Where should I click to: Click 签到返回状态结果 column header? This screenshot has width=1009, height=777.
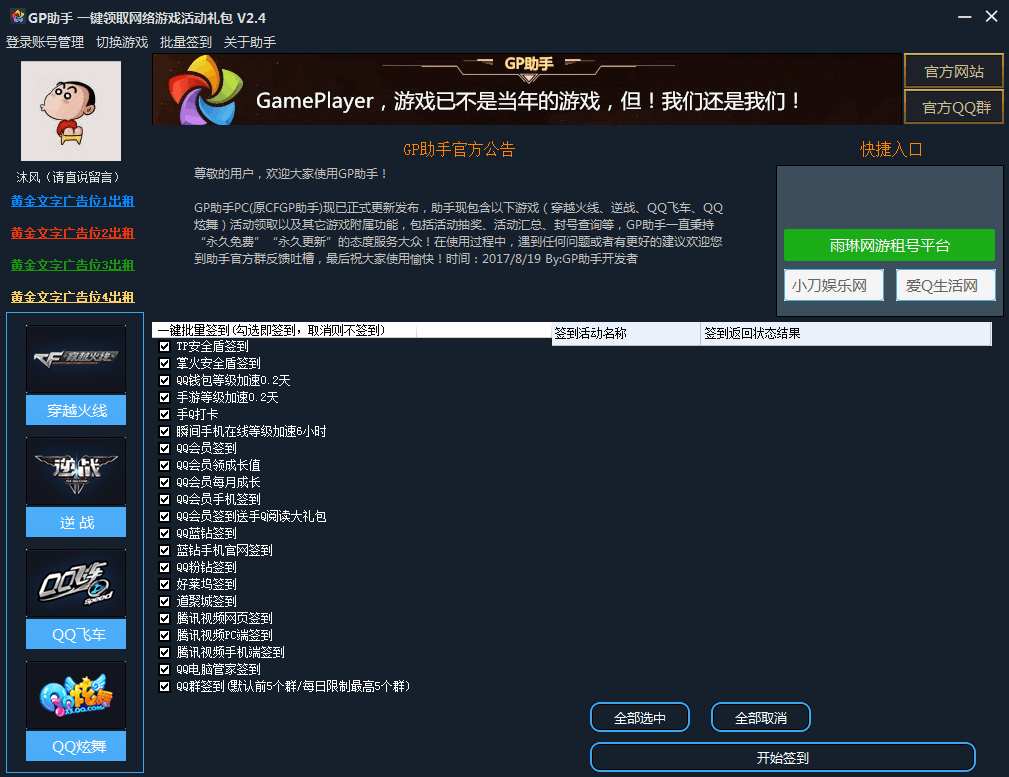click(x=846, y=333)
